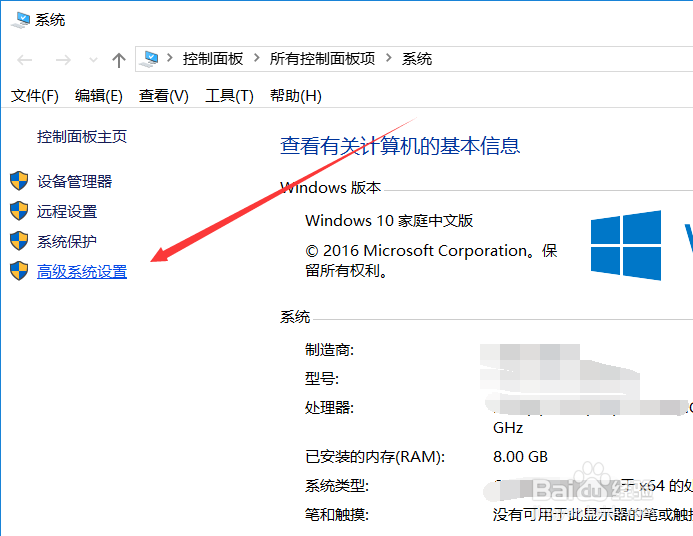This screenshot has height=536, width=693.
Task: Select the 8.00 GB memory value
Action: point(521,456)
